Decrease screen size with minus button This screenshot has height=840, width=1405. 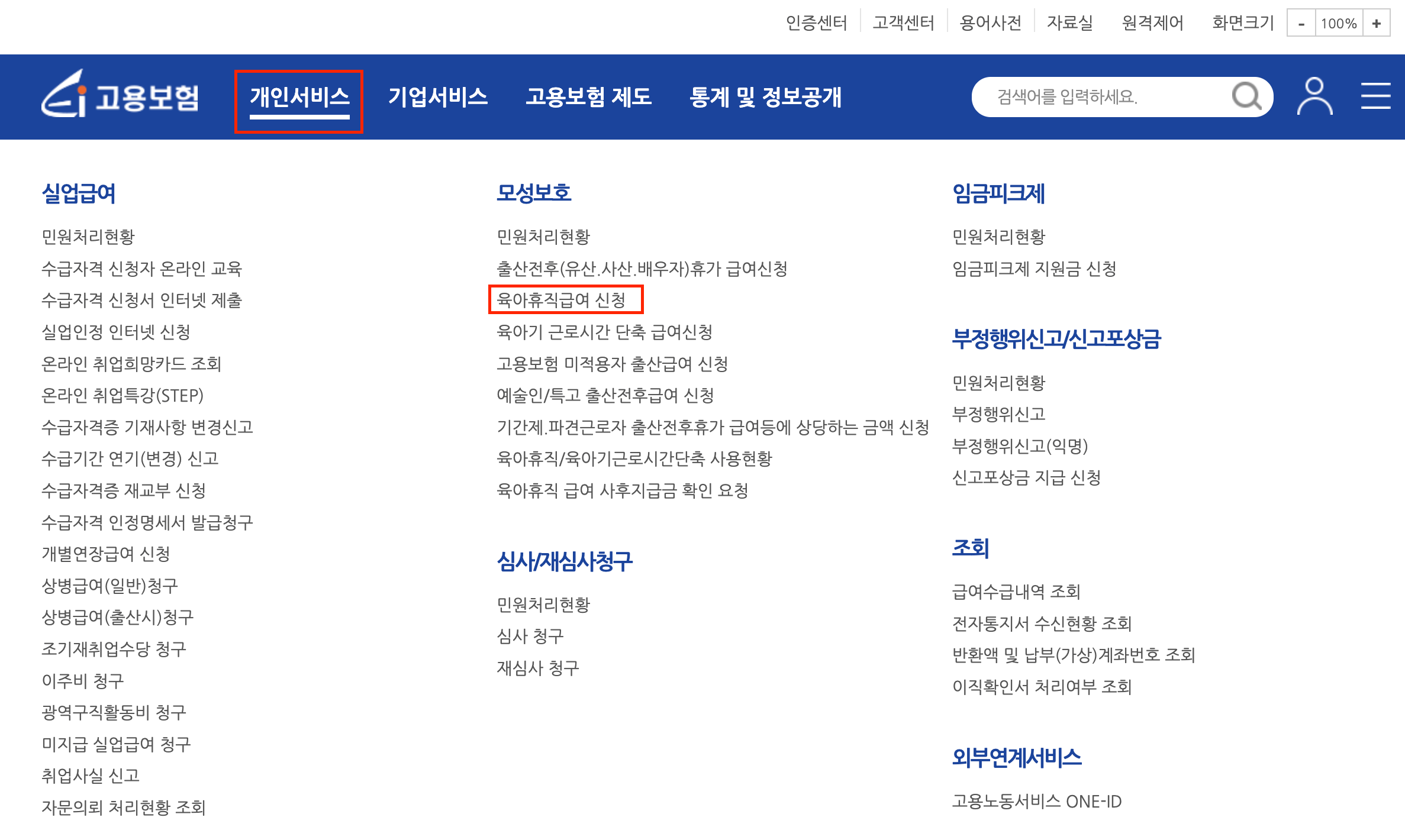point(1301,24)
